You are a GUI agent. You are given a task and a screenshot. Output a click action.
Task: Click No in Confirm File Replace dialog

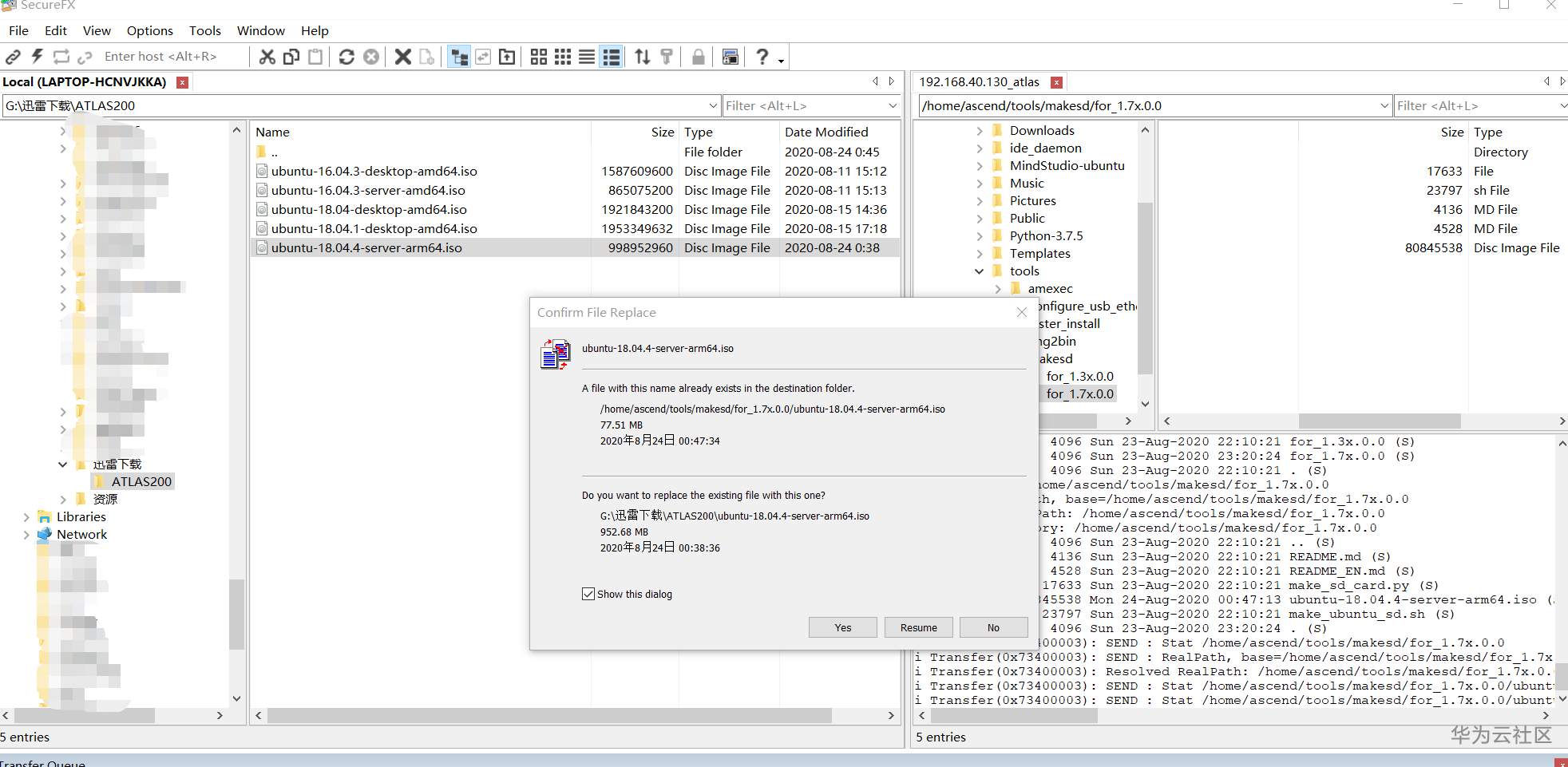pyautogui.click(x=993, y=627)
